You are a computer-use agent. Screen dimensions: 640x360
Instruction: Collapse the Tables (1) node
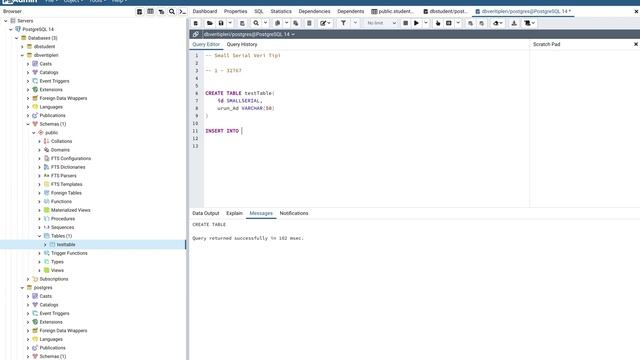[x=40, y=236]
